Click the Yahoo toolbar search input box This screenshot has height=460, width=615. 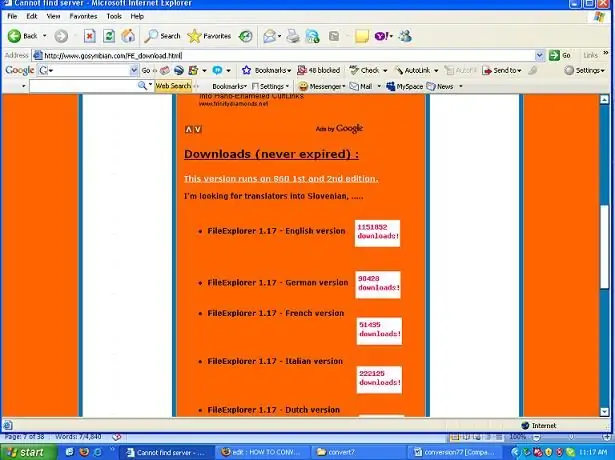[83, 86]
